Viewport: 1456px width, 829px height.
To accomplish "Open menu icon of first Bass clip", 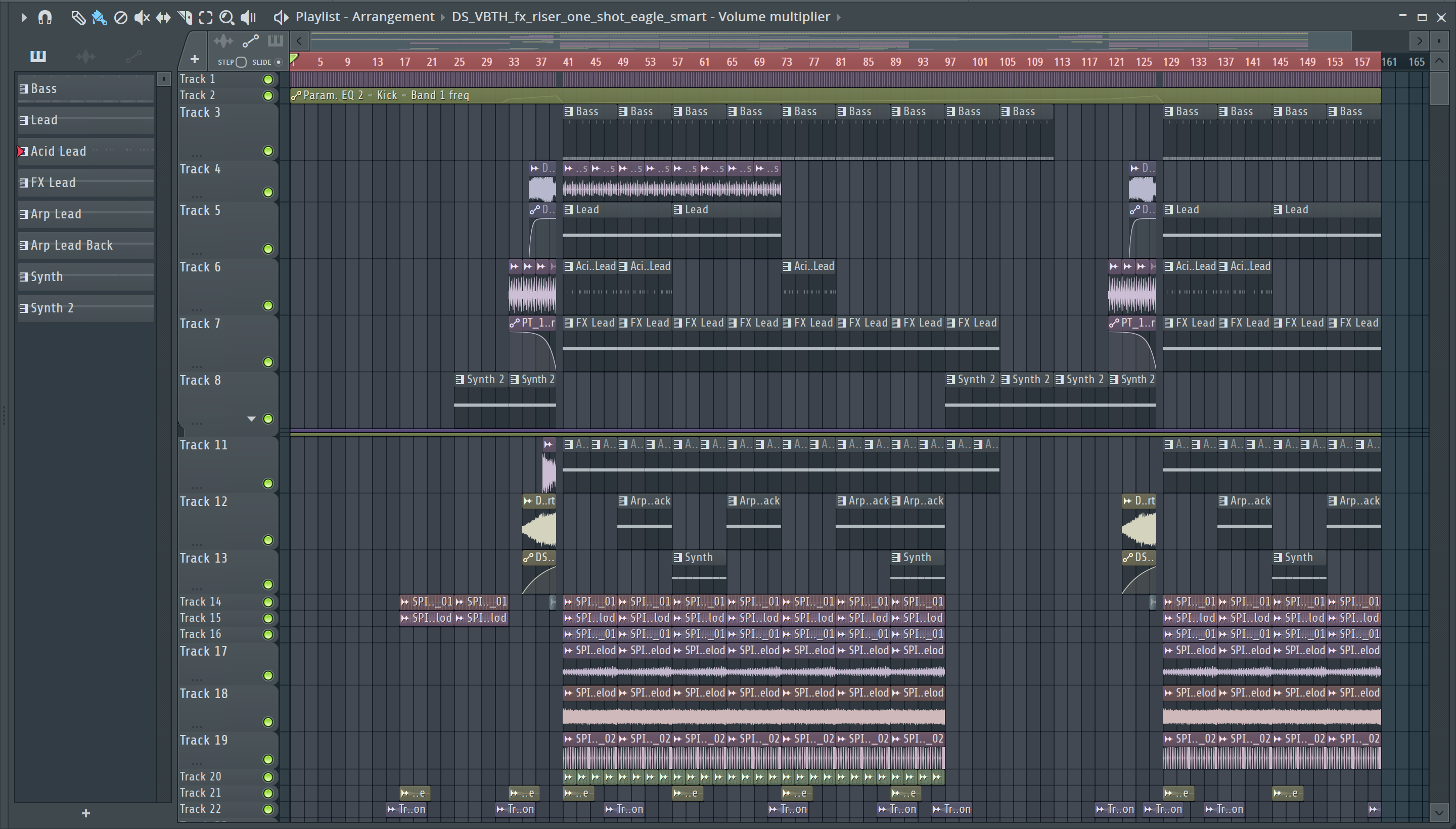I will pyautogui.click(x=568, y=112).
